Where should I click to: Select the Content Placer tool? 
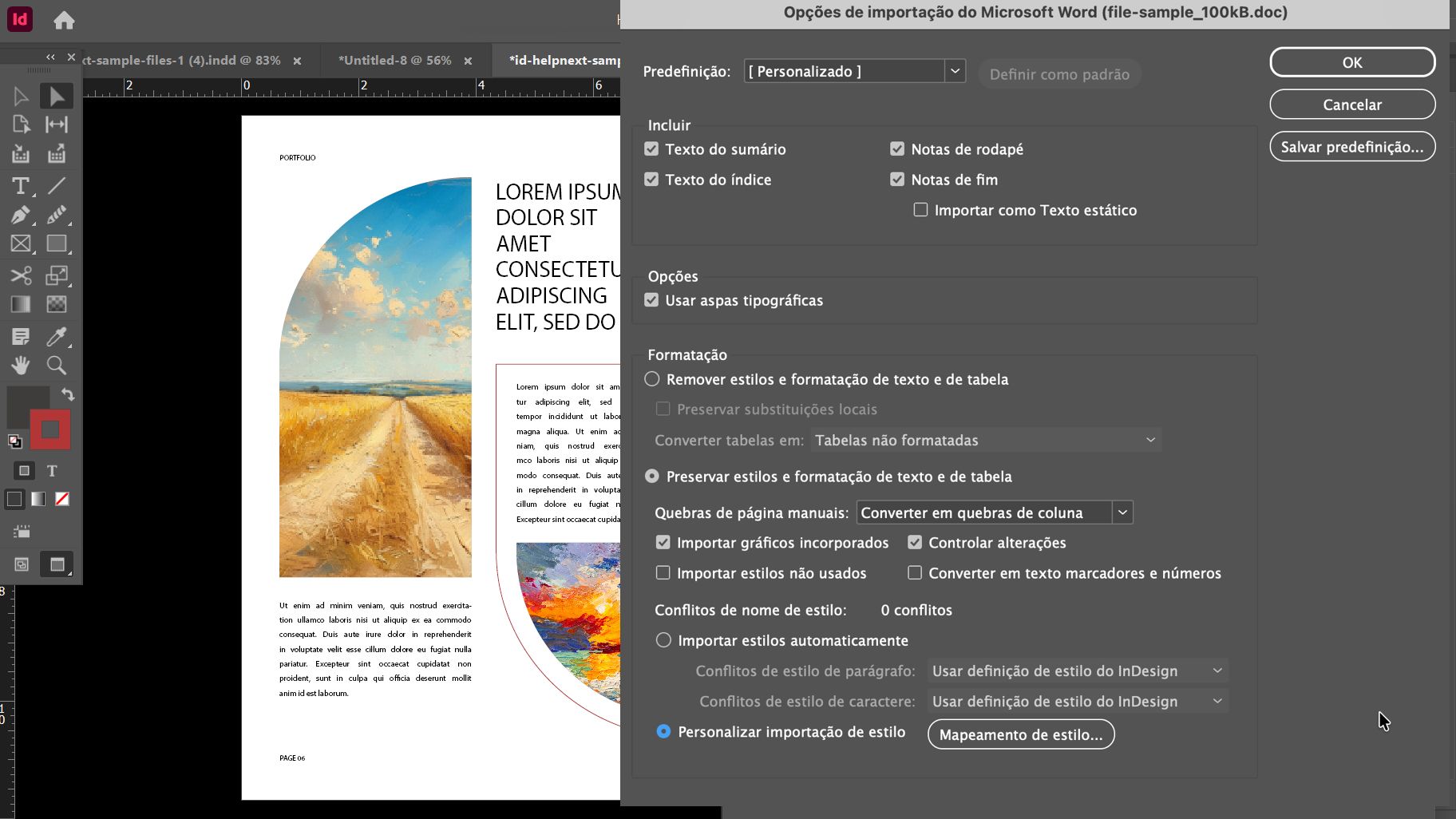pos(57,154)
